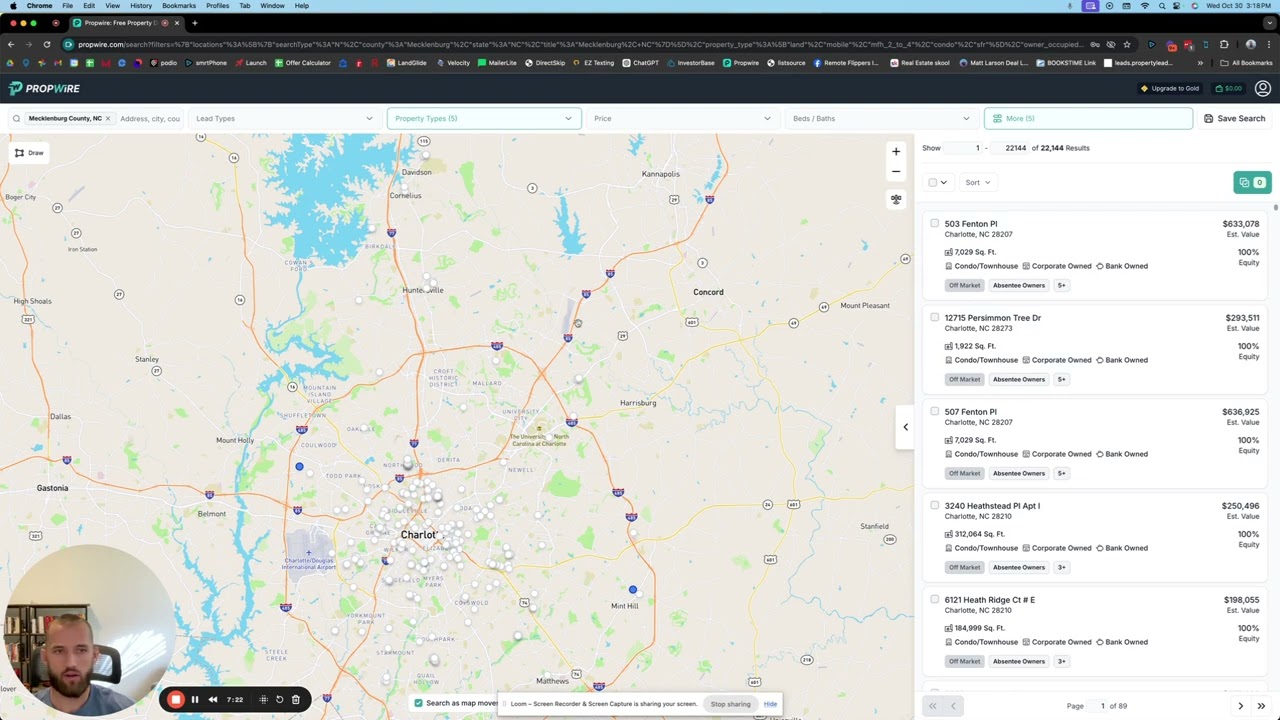Screen dimensions: 1280x720
Task: Click Loom drawing grid icon
Action: (x=264, y=700)
